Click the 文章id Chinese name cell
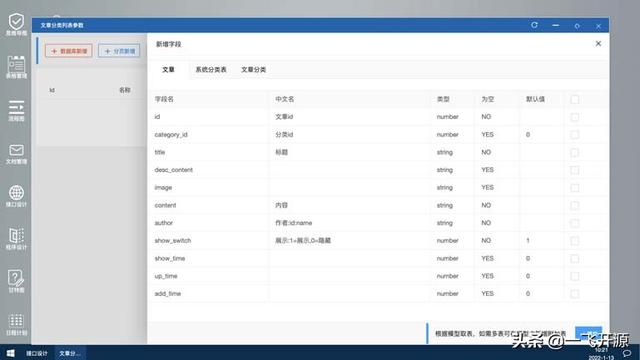The height and width of the screenshot is (360, 640). click(284, 117)
